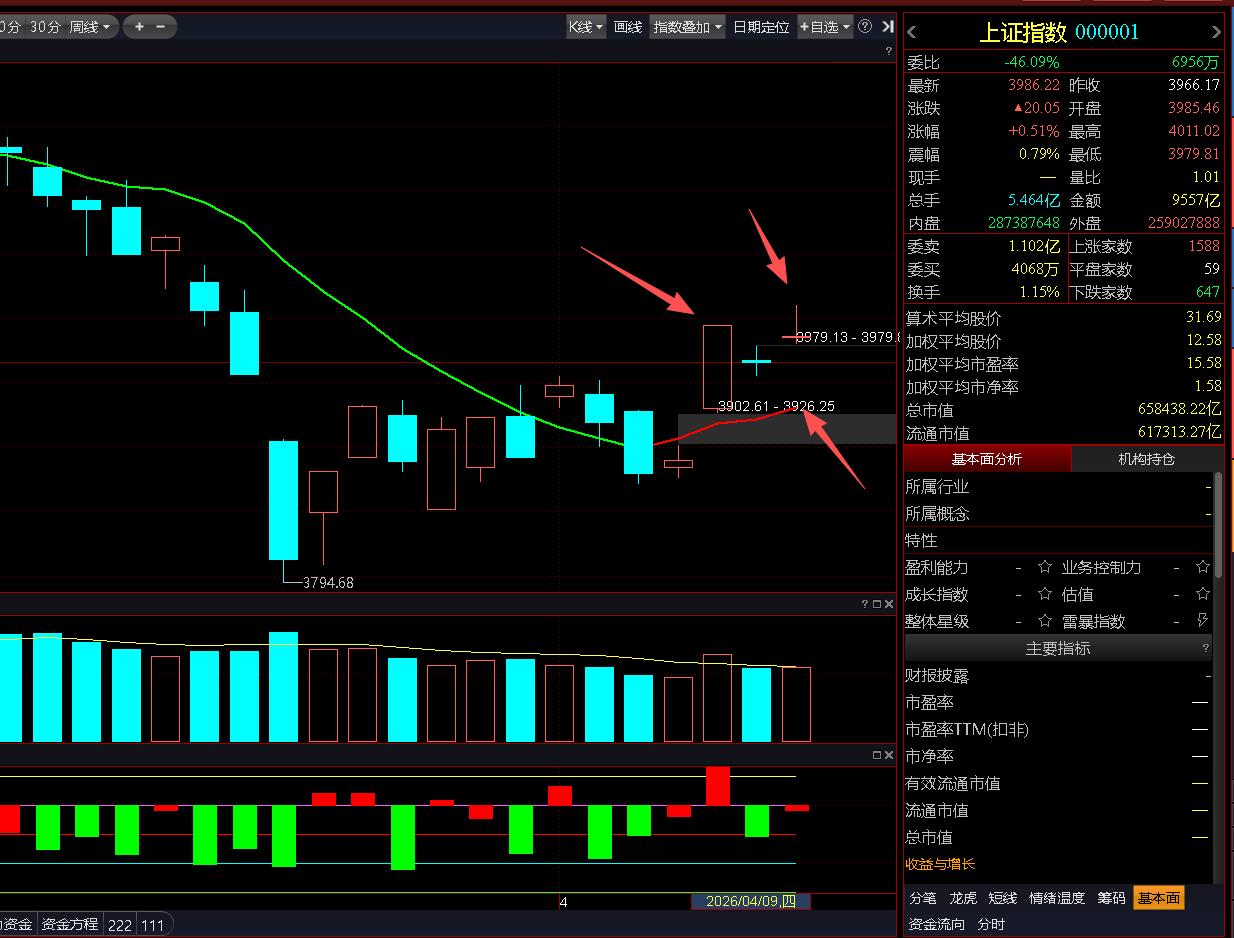The image size is (1234, 938).
Task: Click the lightning icon beside 雷暴指数
Action: pos(1202,621)
